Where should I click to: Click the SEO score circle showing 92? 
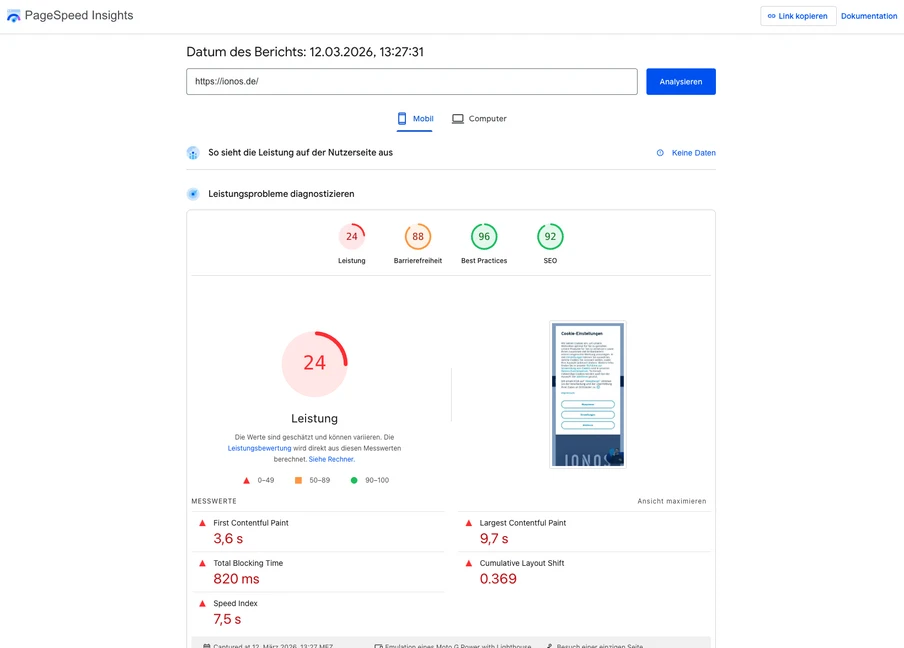click(x=550, y=236)
